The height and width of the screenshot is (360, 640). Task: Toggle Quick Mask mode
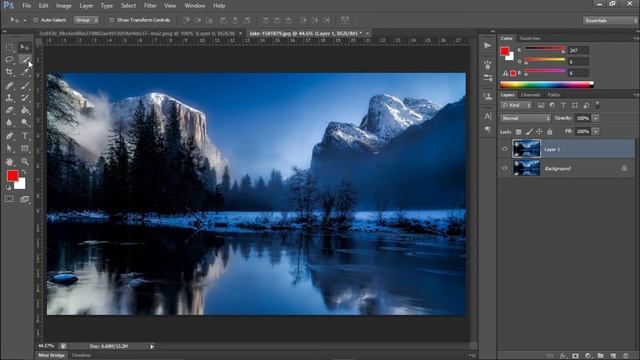[x=9, y=199]
